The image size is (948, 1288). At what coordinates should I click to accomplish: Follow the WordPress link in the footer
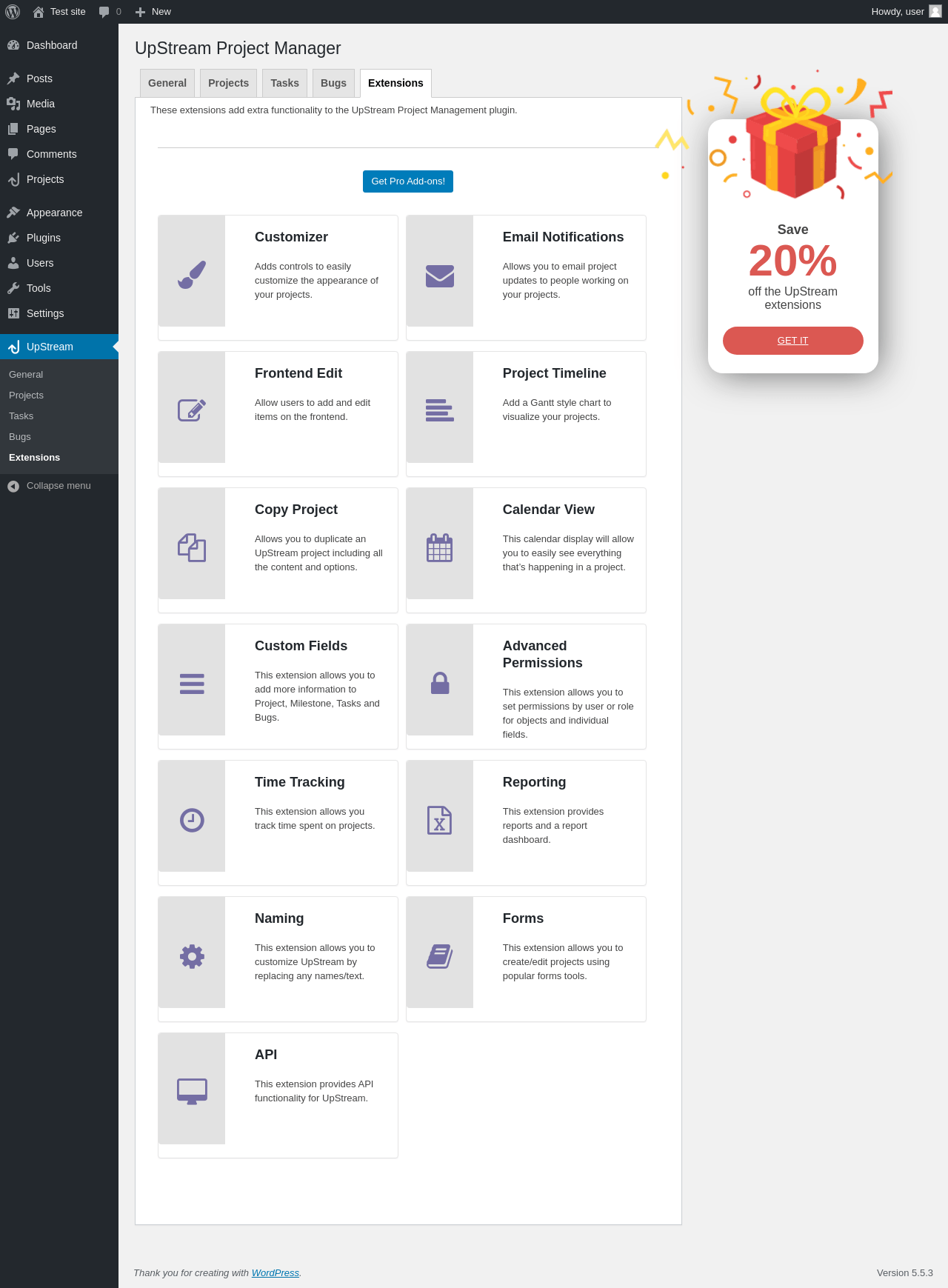coord(276,1272)
